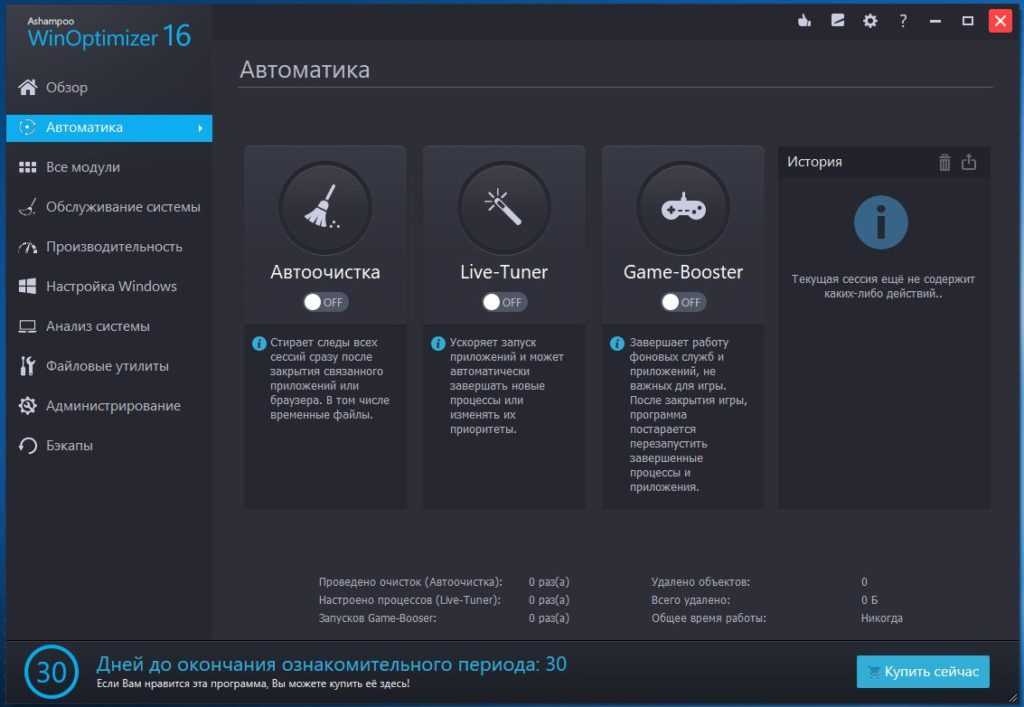
Task: Click the grid icon beside Все модули
Action: tap(27, 167)
